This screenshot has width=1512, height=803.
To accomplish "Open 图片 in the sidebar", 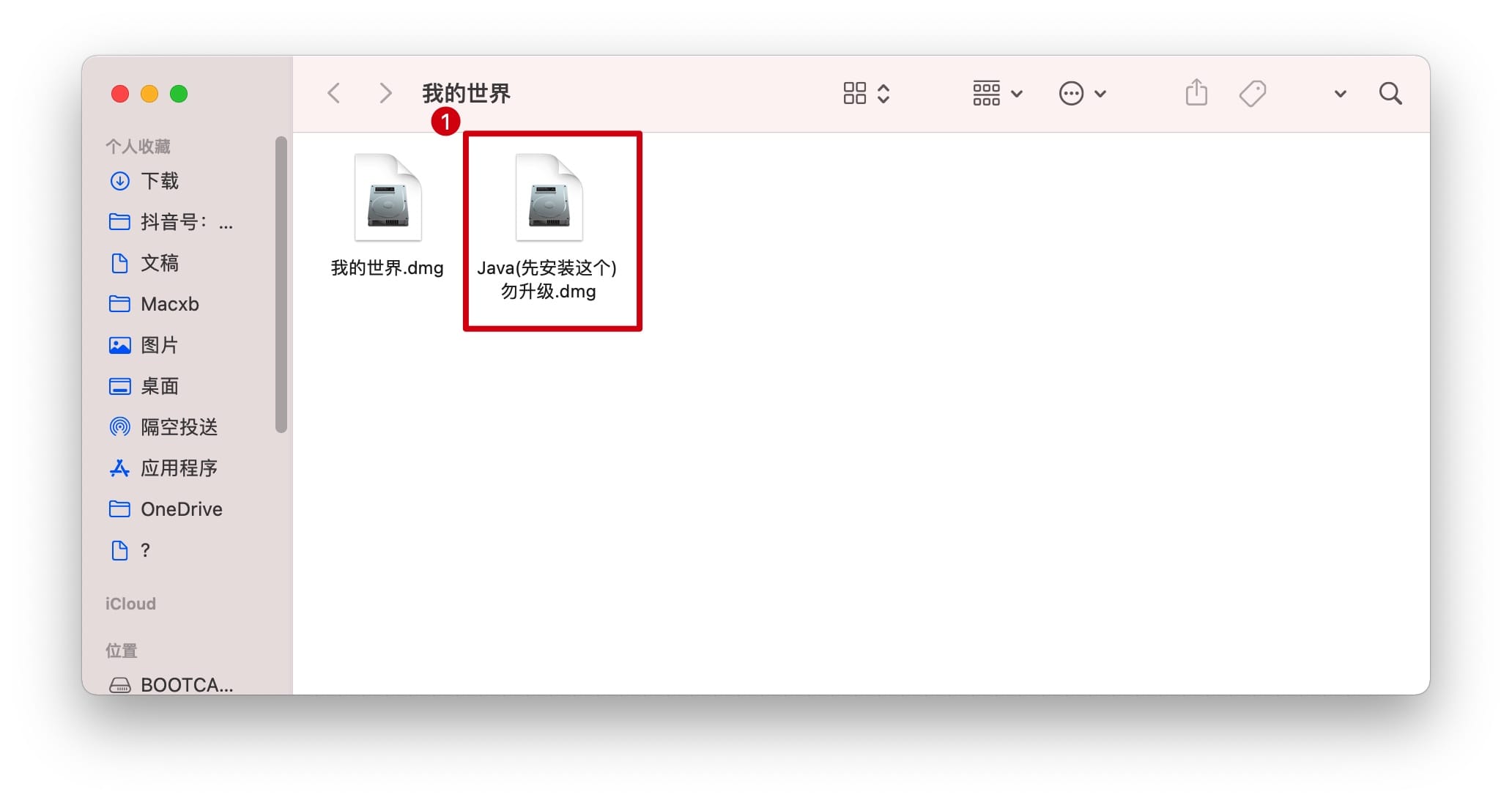I will 159,345.
